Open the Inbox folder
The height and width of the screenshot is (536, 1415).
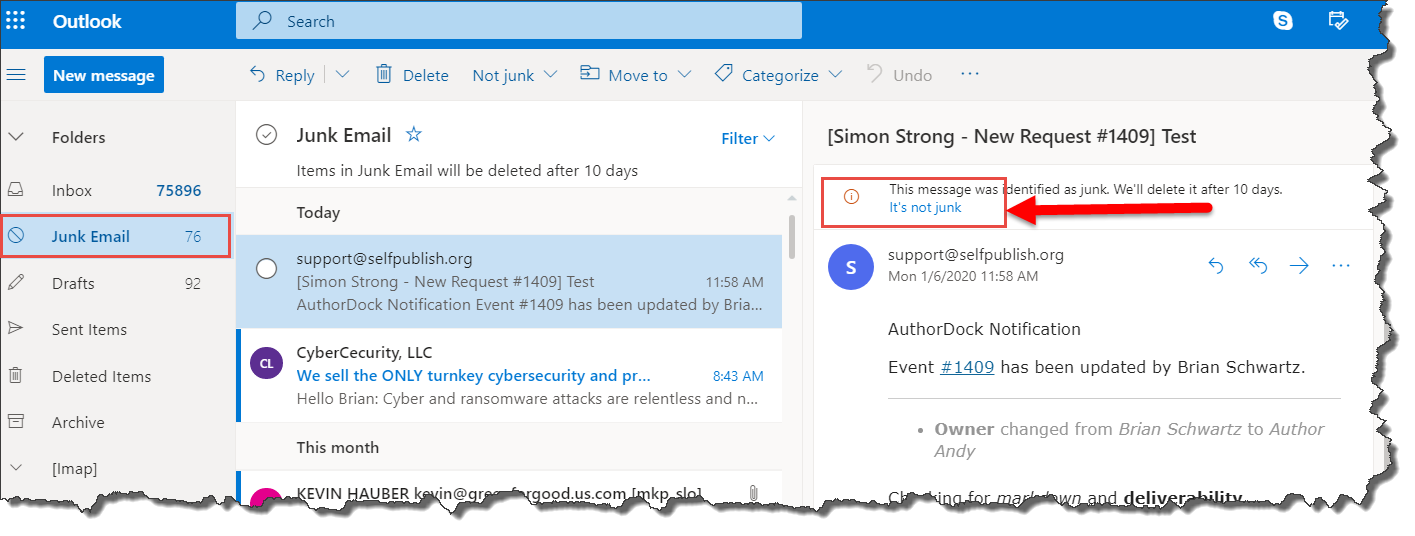tap(116, 190)
